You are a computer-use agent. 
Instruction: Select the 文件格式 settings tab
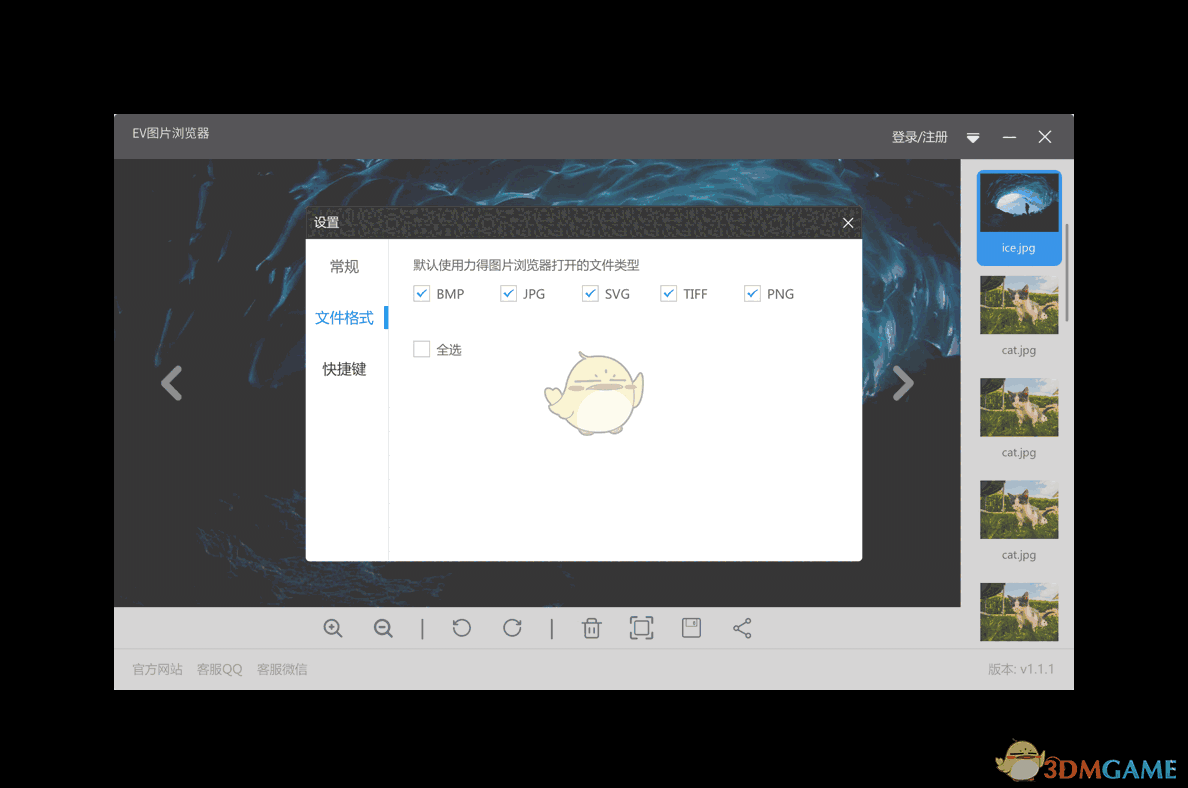coord(345,318)
